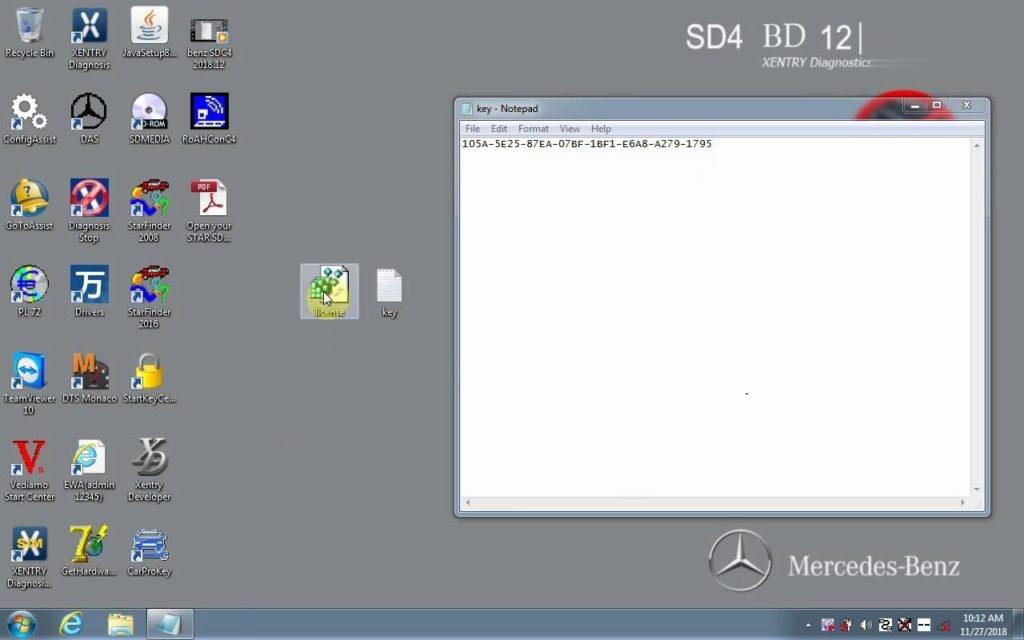Open the StarFinder 2016 shortcut

149,296
